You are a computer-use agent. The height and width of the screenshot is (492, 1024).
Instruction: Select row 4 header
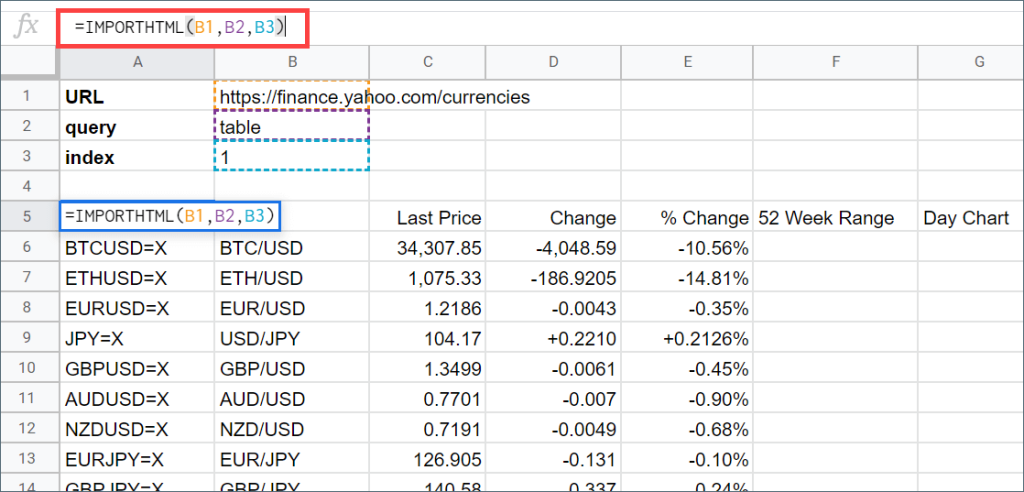point(29,187)
